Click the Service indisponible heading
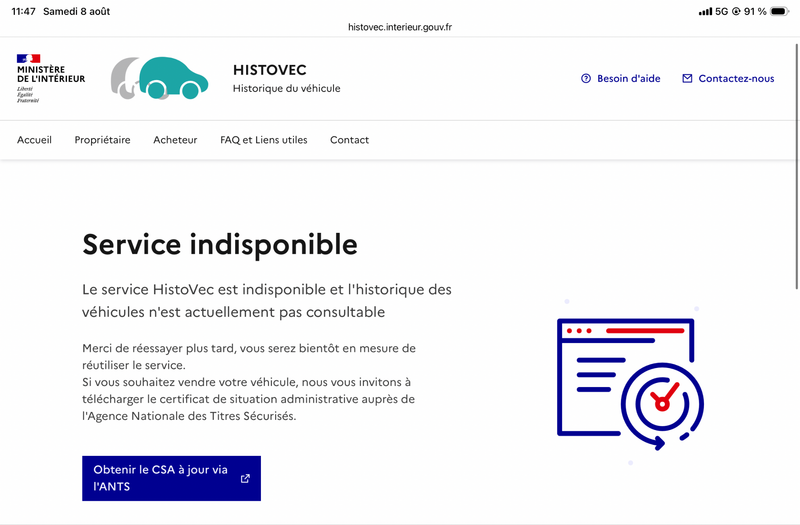The height and width of the screenshot is (525, 800). click(220, 244)
